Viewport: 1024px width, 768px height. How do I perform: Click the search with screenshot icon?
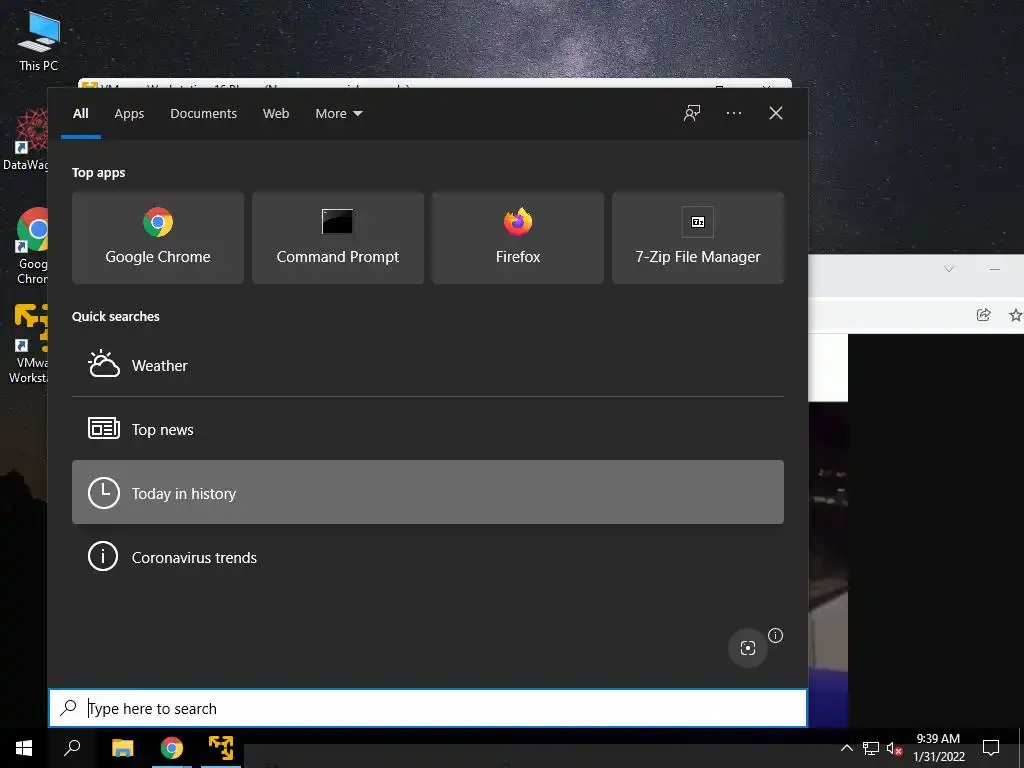coord(748,648)
